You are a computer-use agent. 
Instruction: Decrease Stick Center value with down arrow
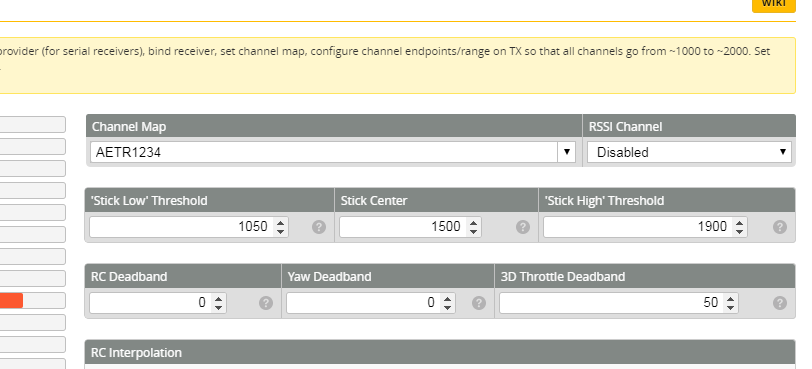click(473, 232)
